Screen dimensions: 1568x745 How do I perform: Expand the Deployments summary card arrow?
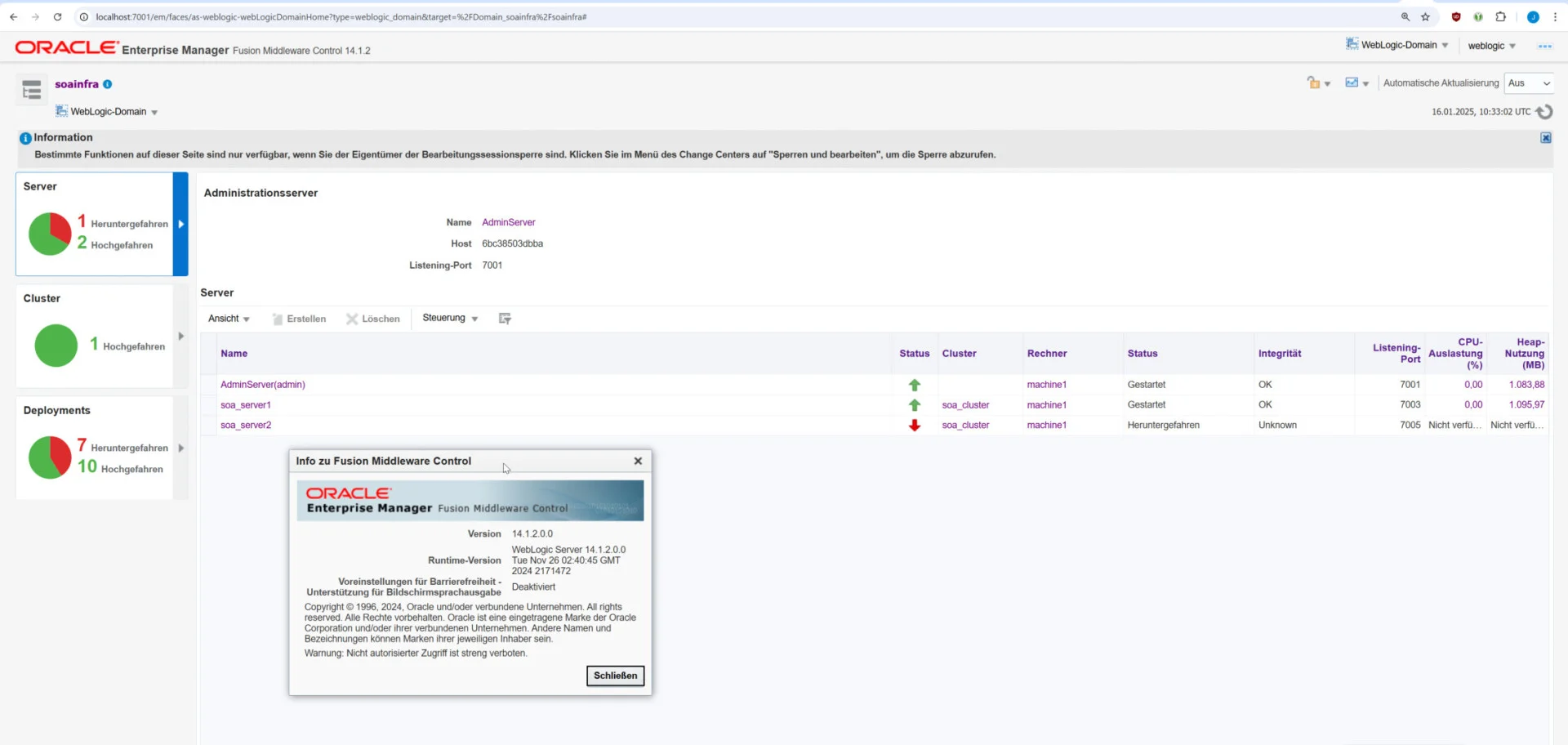coord(180,448)
